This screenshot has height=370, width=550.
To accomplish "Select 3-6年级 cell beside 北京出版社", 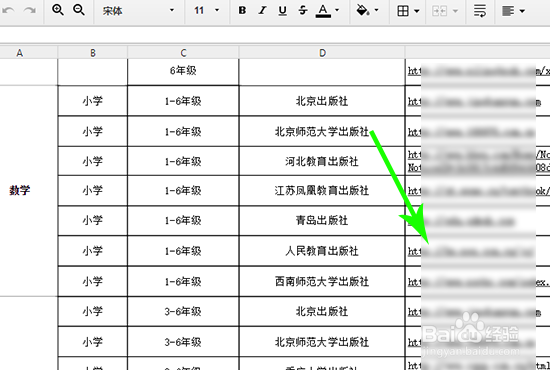I will (183, 311).
